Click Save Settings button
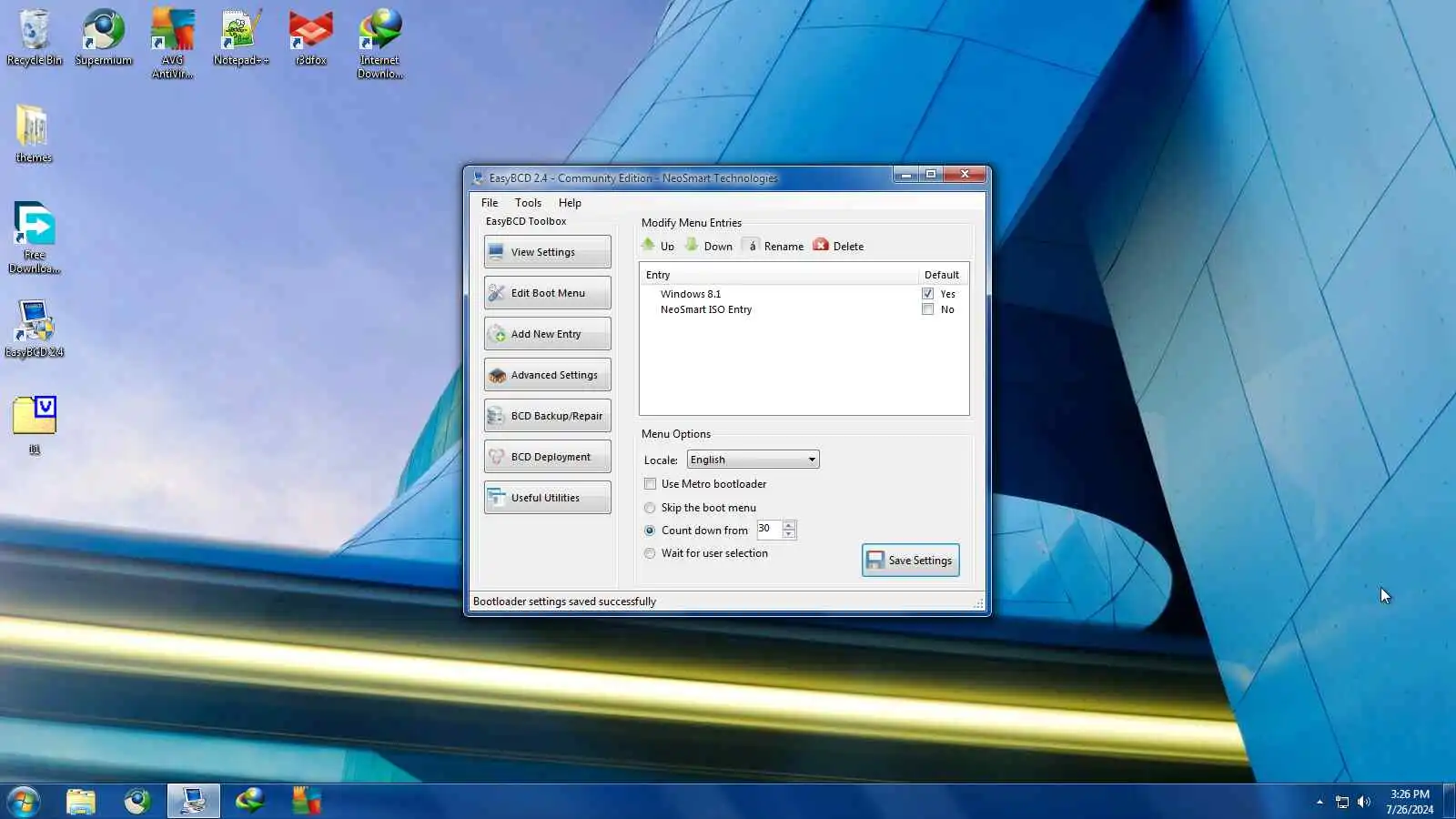1456x819 pixels. pyautogui.click(x=910, y=561)
